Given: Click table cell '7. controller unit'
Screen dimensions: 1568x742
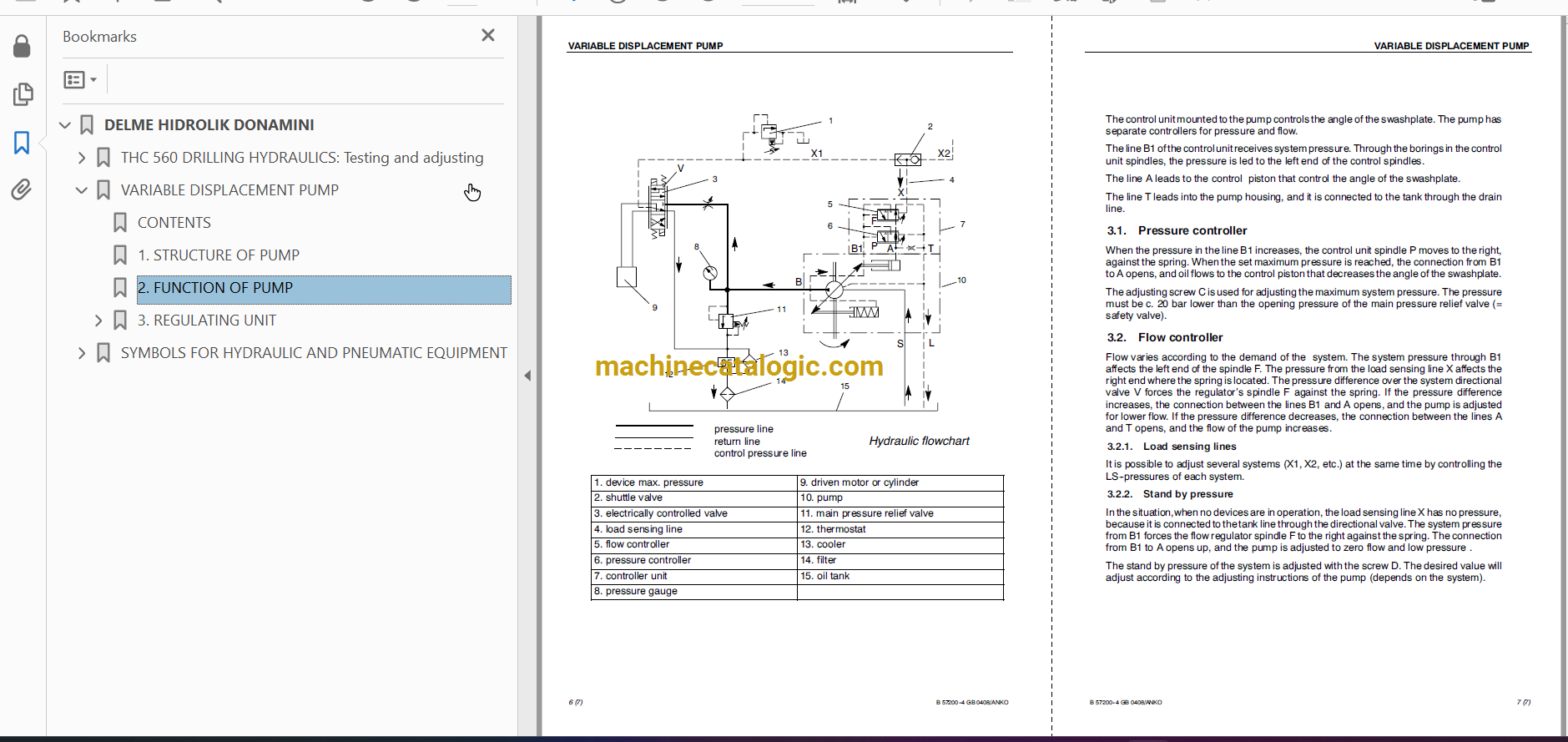Looking at the screenshot, I should tap(694, 576).
